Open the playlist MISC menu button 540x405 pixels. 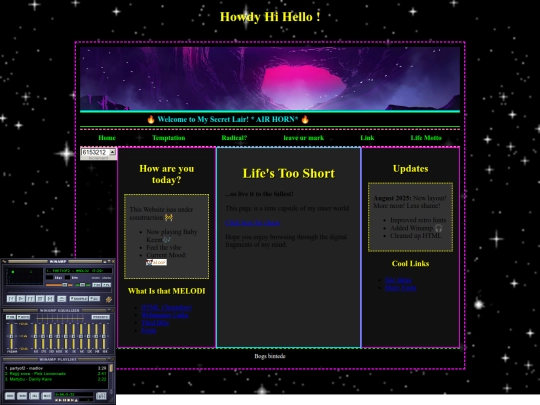point(46,396)
